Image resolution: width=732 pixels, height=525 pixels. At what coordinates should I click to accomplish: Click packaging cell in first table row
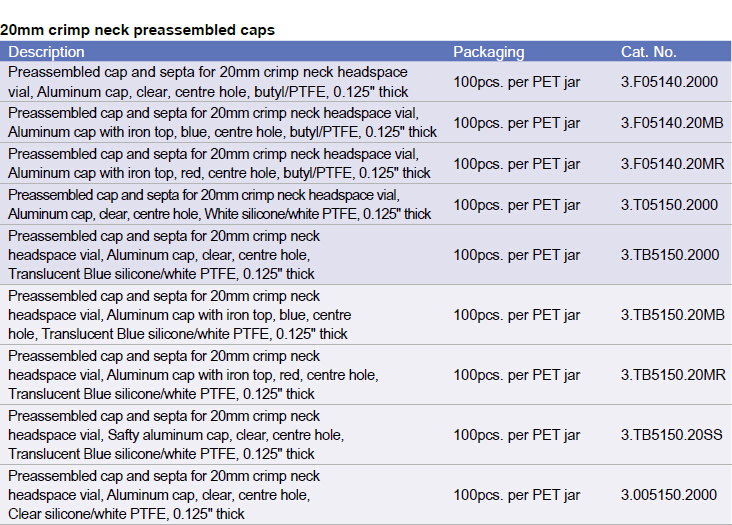516,82
